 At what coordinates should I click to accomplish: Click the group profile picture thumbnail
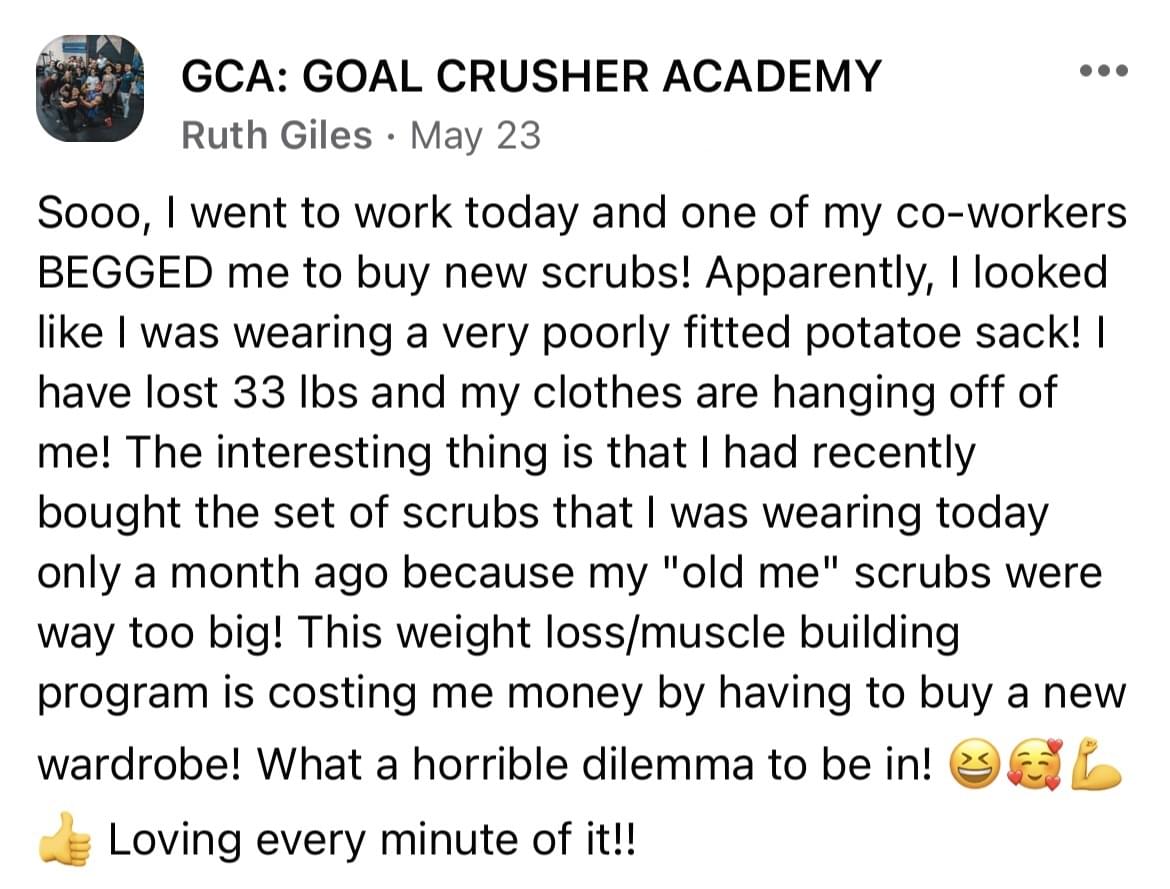pyautogui.click(x=90, y=88)
